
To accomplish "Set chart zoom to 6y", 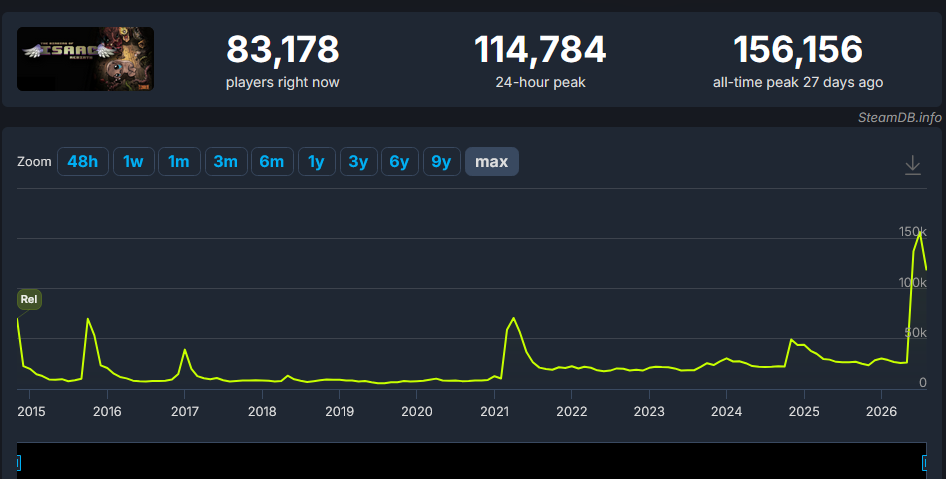I will point(399,162).
